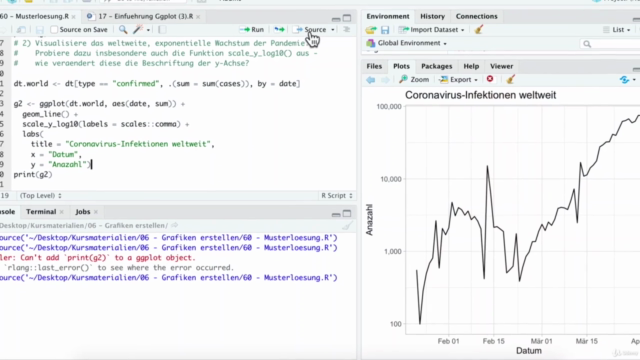Click the Run button
This screenshot has width=640, height=360.
pyautogui.click(x=252, y=29)
